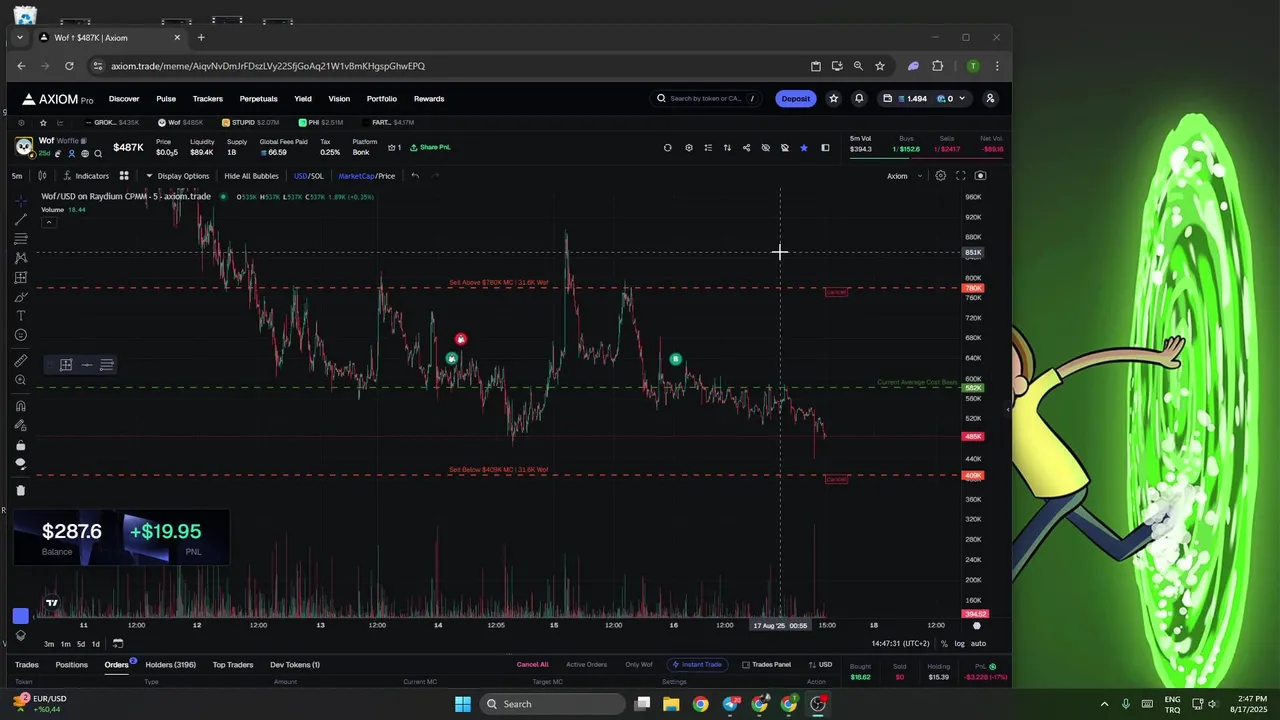Open the user account icon
The image size is (1280, 720).
coord(990,98)
